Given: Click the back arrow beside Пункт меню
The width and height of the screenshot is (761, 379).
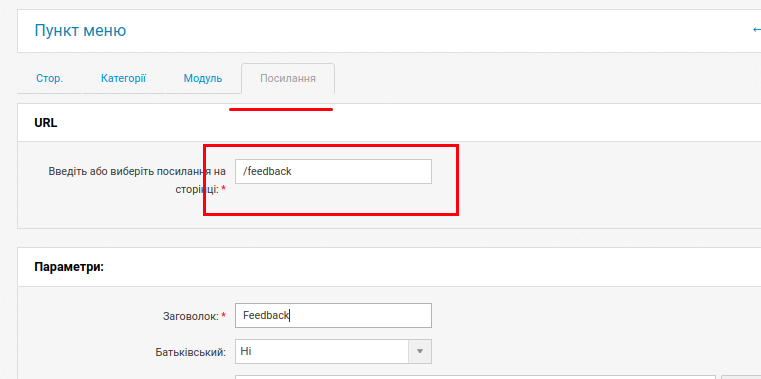Looking at the screenshot, I should (x=756, y=30).
